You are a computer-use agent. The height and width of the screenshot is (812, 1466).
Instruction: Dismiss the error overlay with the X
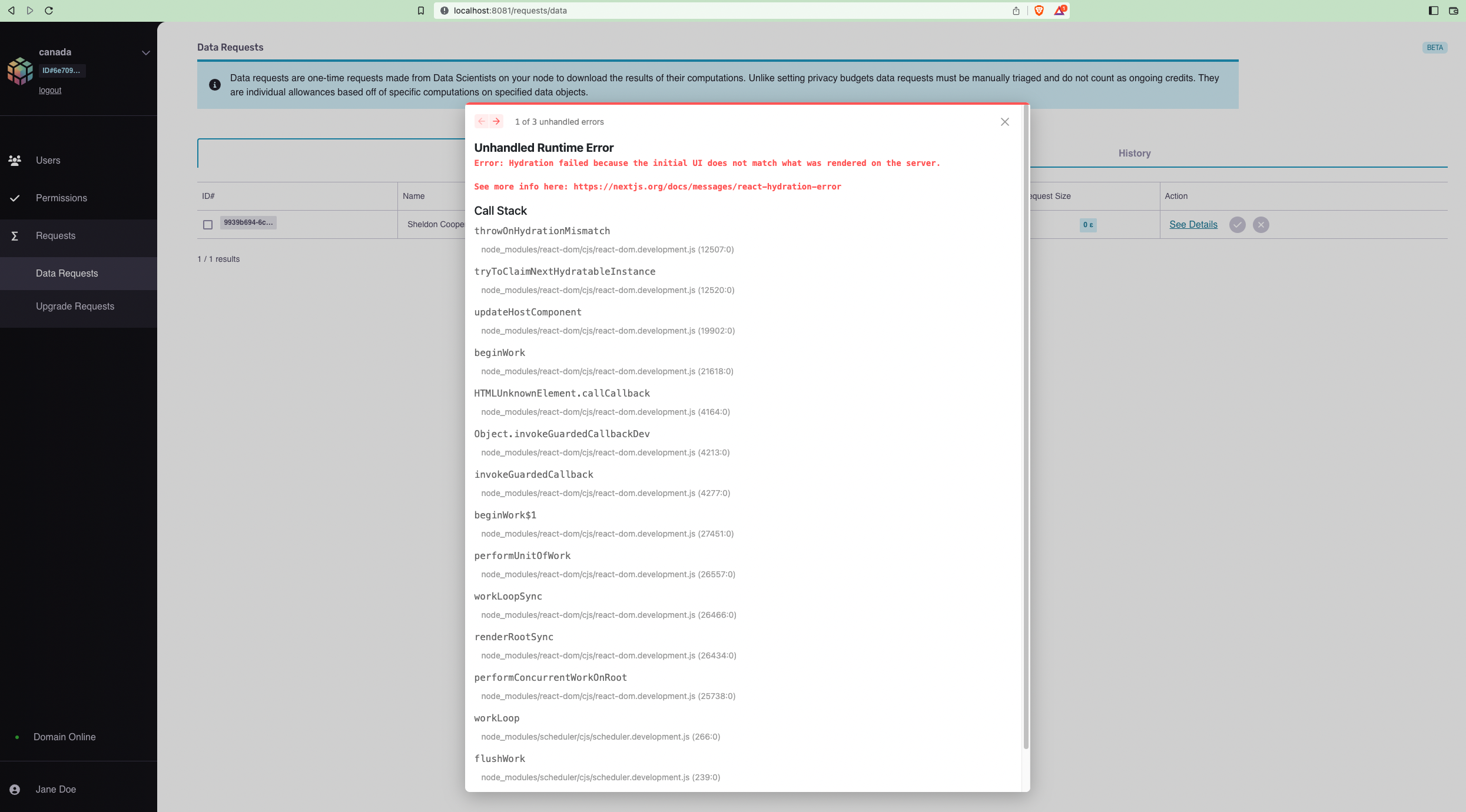pyautogui.click(x=1004, y=122)
